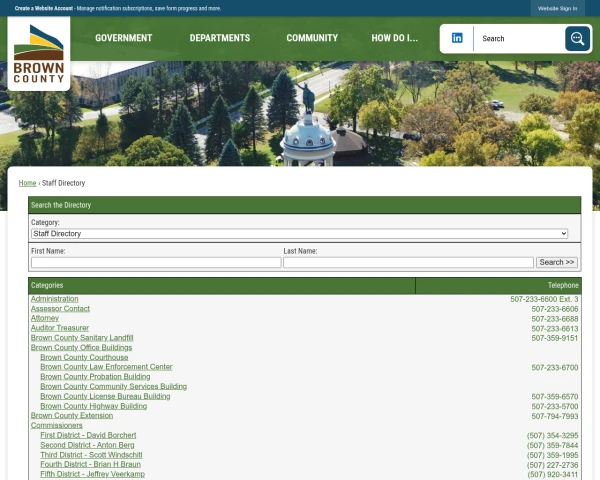Image resolution: width=600 pixels, height=480 pixels.
Task: Click the Brown County logo
Action: [x=39, y=53]
